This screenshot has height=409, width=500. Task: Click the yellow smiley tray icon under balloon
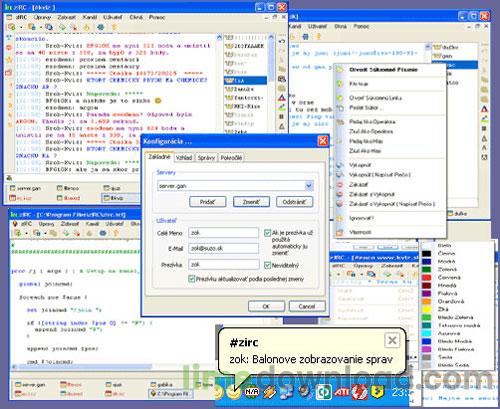click(x=234, y=393)
